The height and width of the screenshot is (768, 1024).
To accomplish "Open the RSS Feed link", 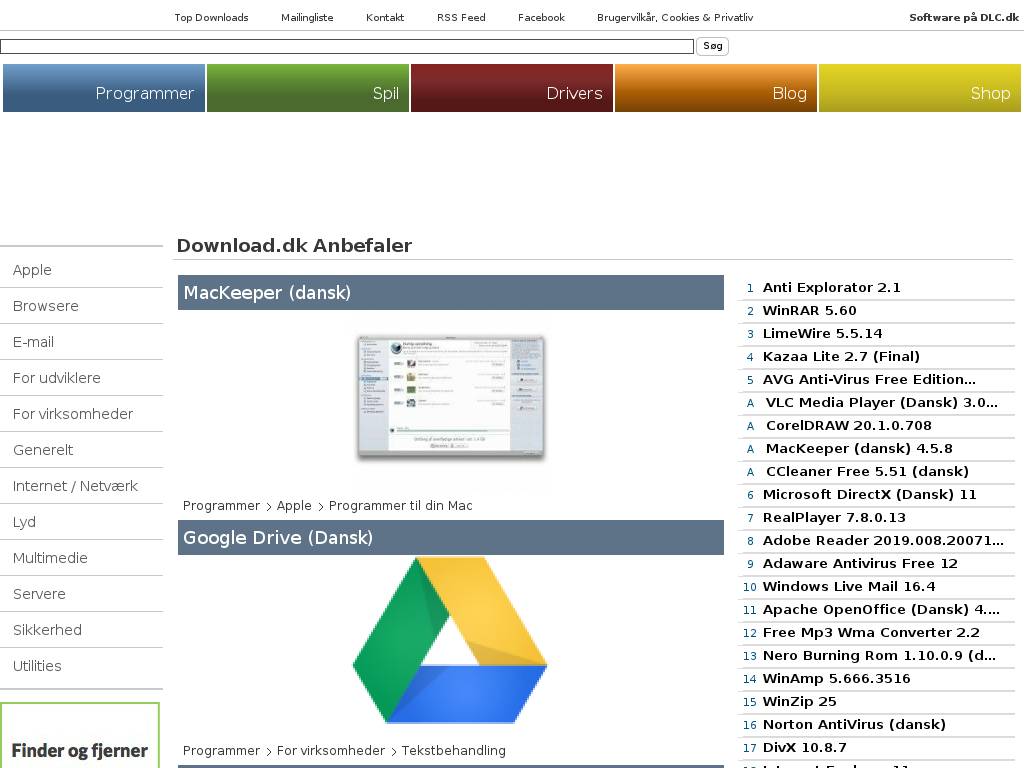I will [x=461, y=17].
